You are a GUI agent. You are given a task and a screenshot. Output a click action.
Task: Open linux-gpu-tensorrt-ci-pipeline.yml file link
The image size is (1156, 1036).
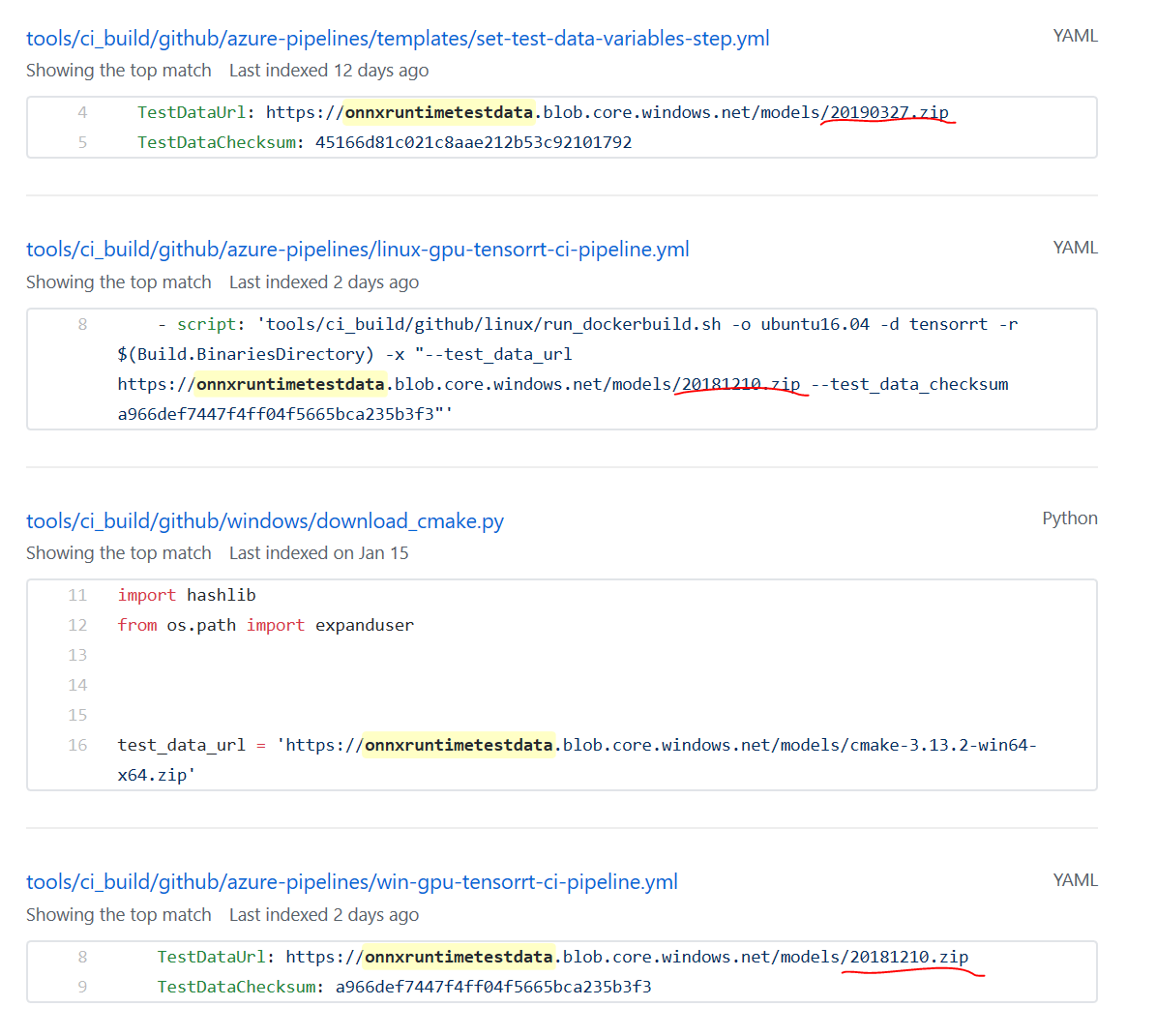358,250
